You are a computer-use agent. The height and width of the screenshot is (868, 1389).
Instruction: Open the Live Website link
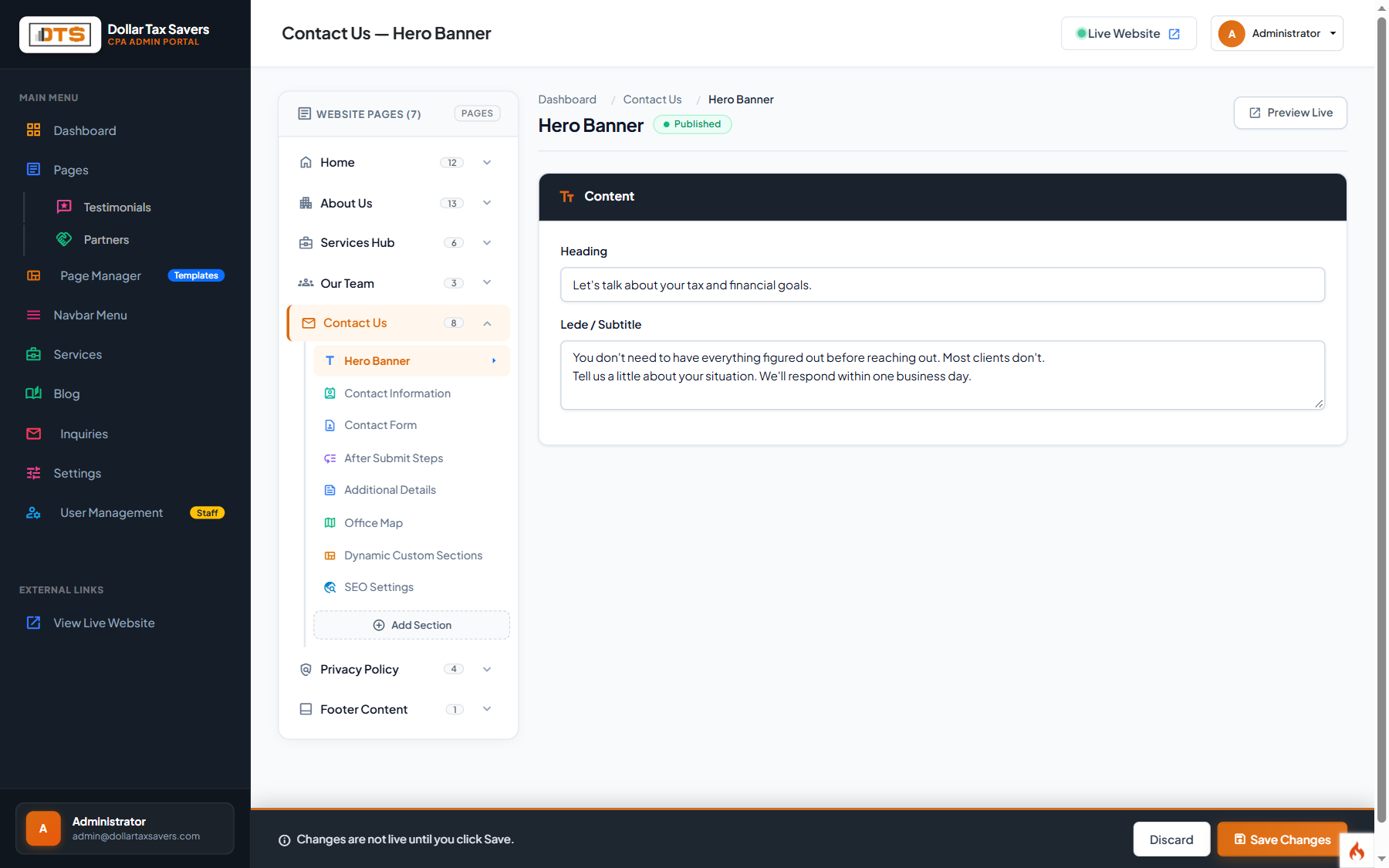pos(1128,33)
